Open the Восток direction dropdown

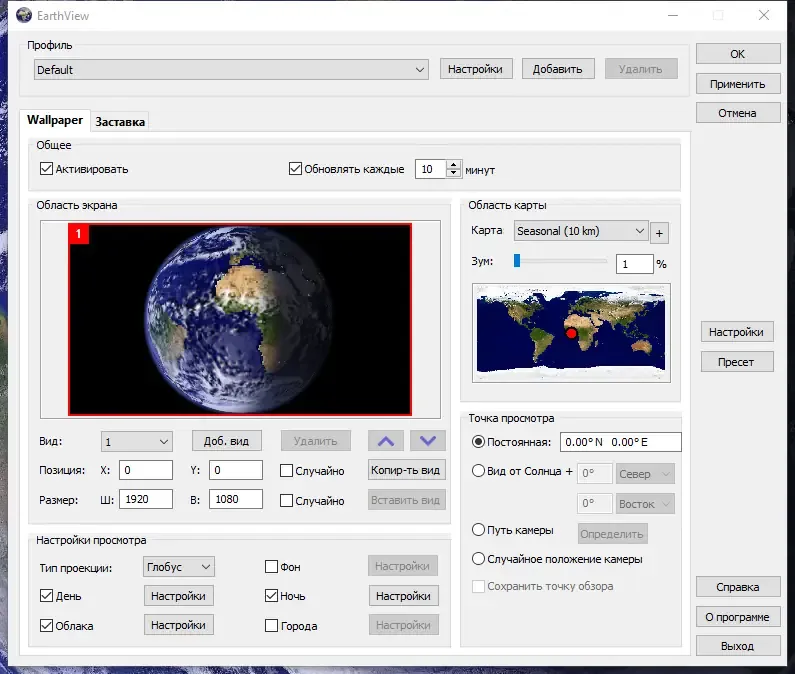pos(645,504)
